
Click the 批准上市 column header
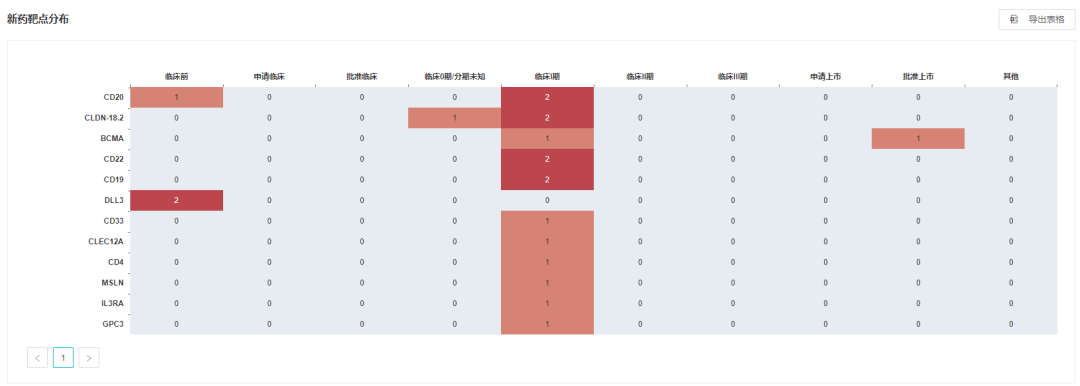point(918,77)
